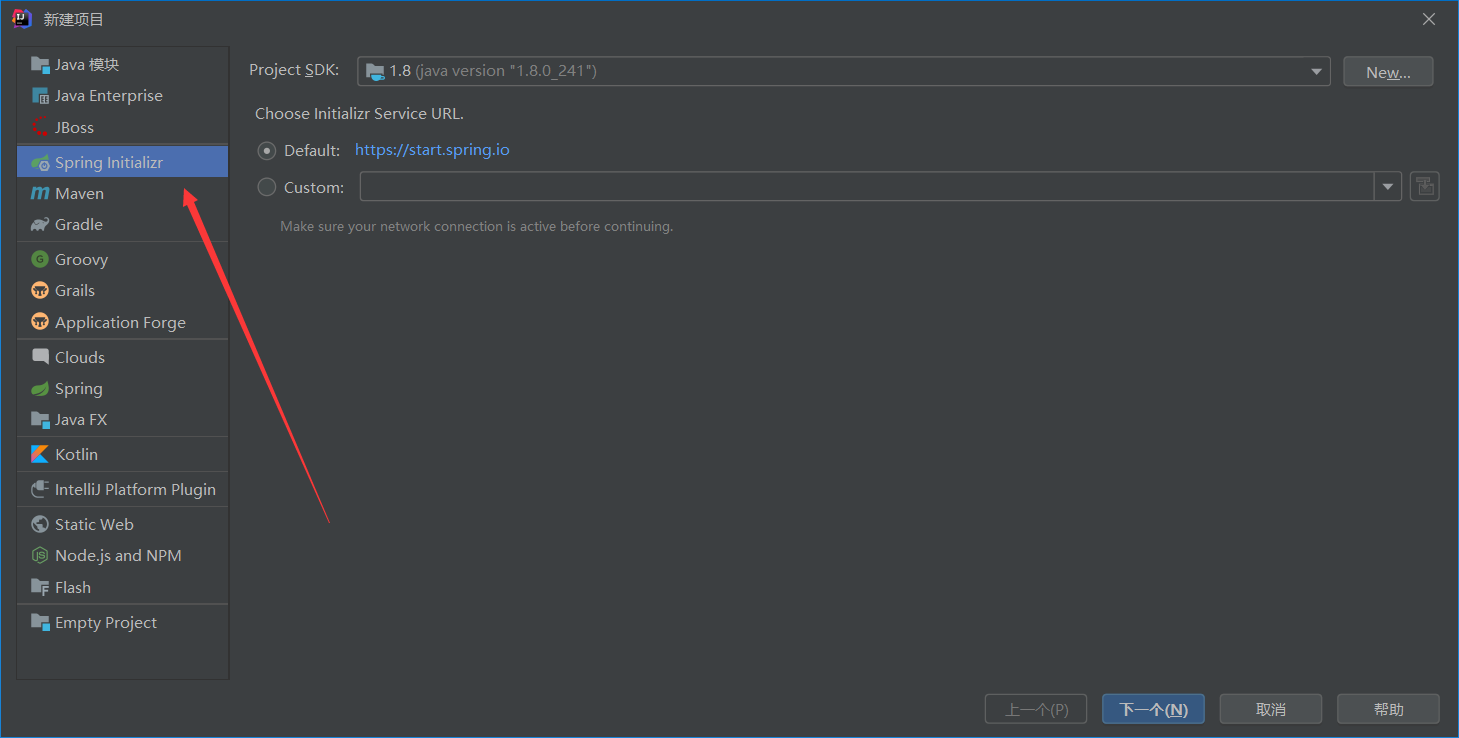1459x738 pixels.
Task: Click the Flash folder icon
Action: tap(40, 587)
